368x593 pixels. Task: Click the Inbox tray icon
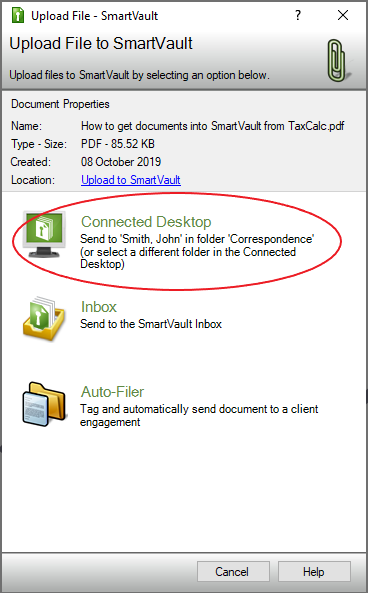click(x=44, y=319)
